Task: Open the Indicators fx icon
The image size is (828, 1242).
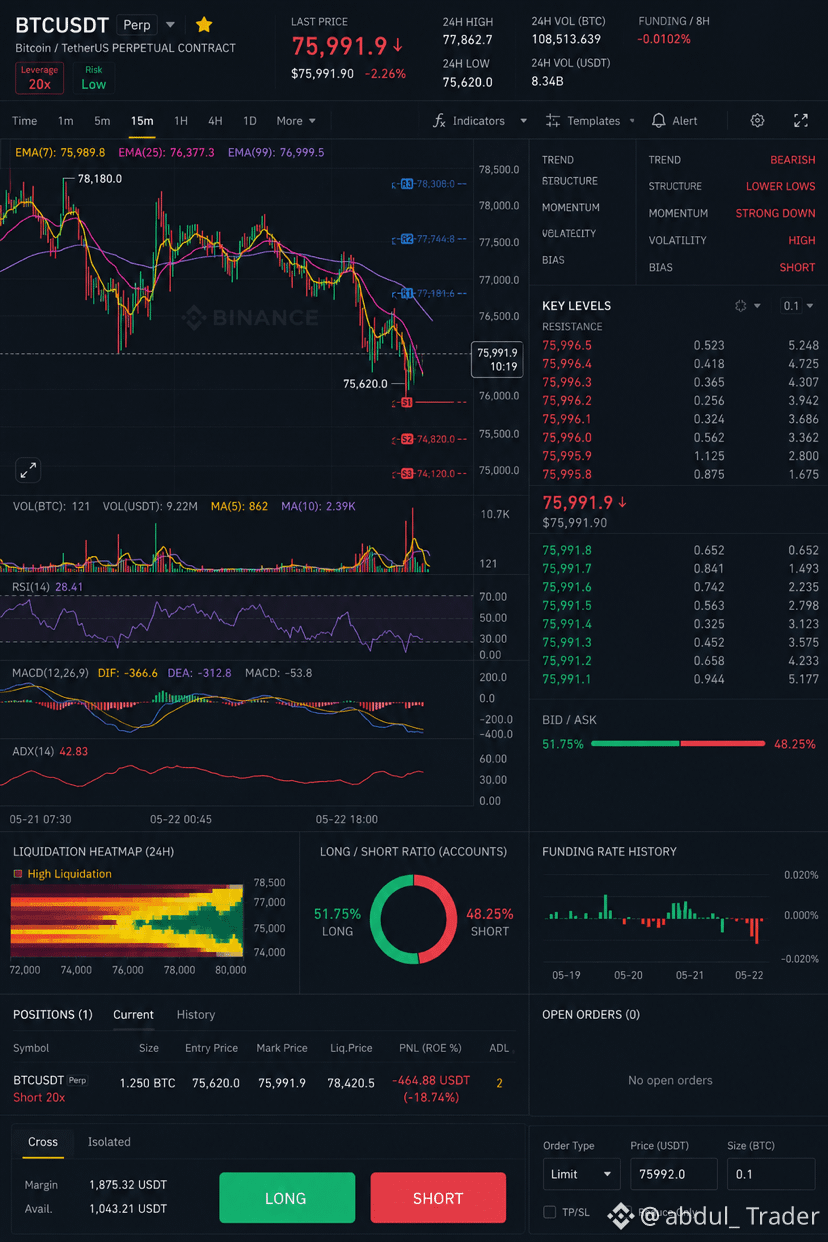Action: (x=439, y=121)
